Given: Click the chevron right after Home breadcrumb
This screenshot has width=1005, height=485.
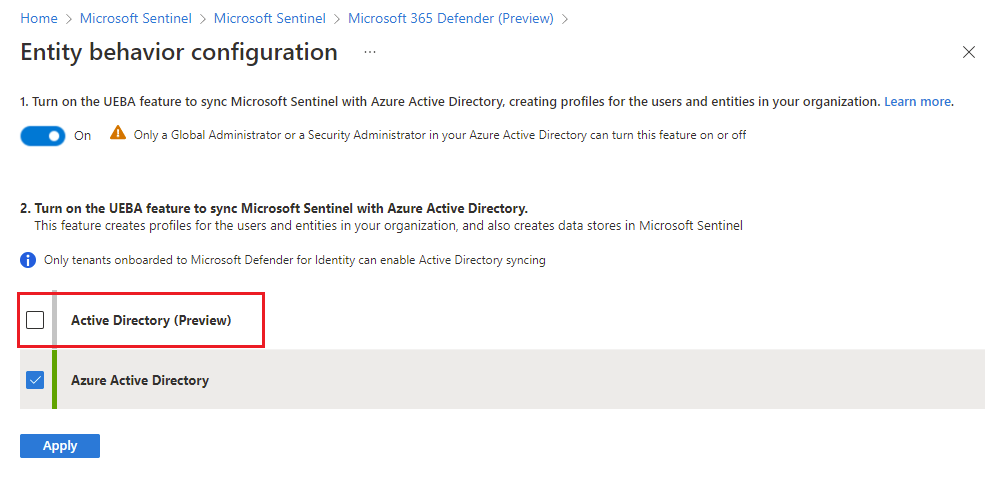Looking at the screenshot, I should click(x=69, y=19).
